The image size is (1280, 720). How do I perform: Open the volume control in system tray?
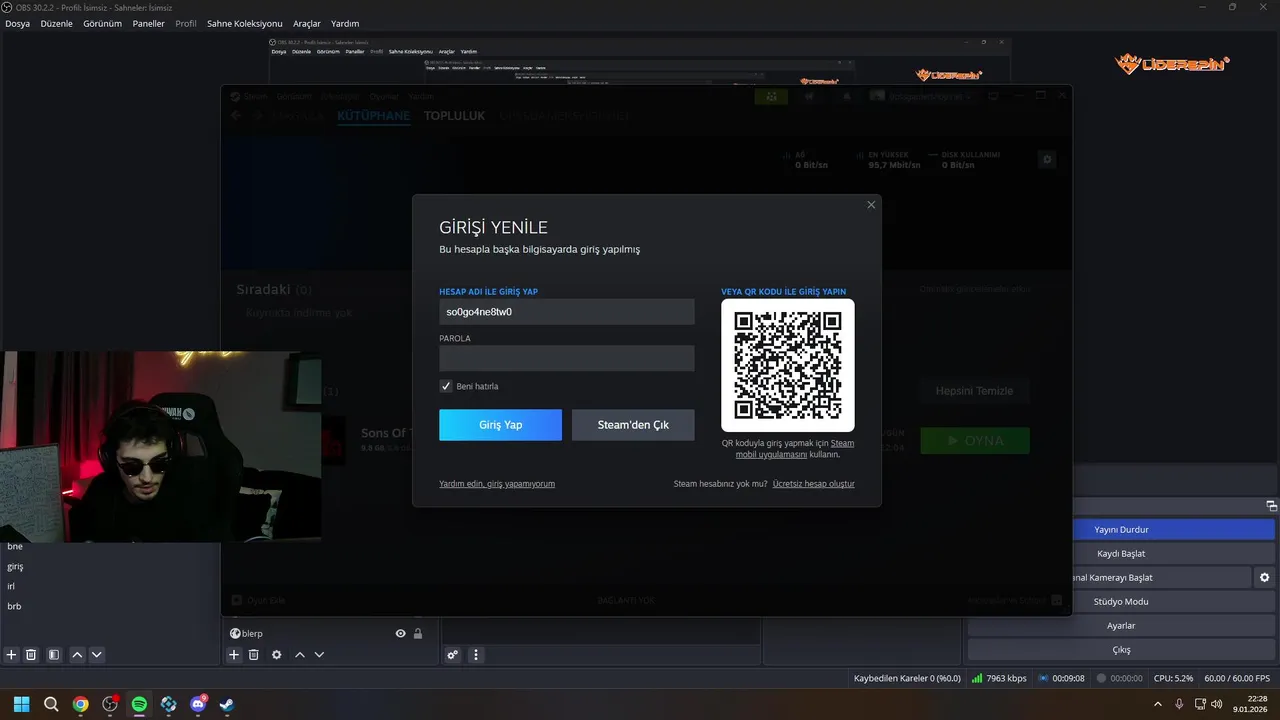(x=1217, y=704)
